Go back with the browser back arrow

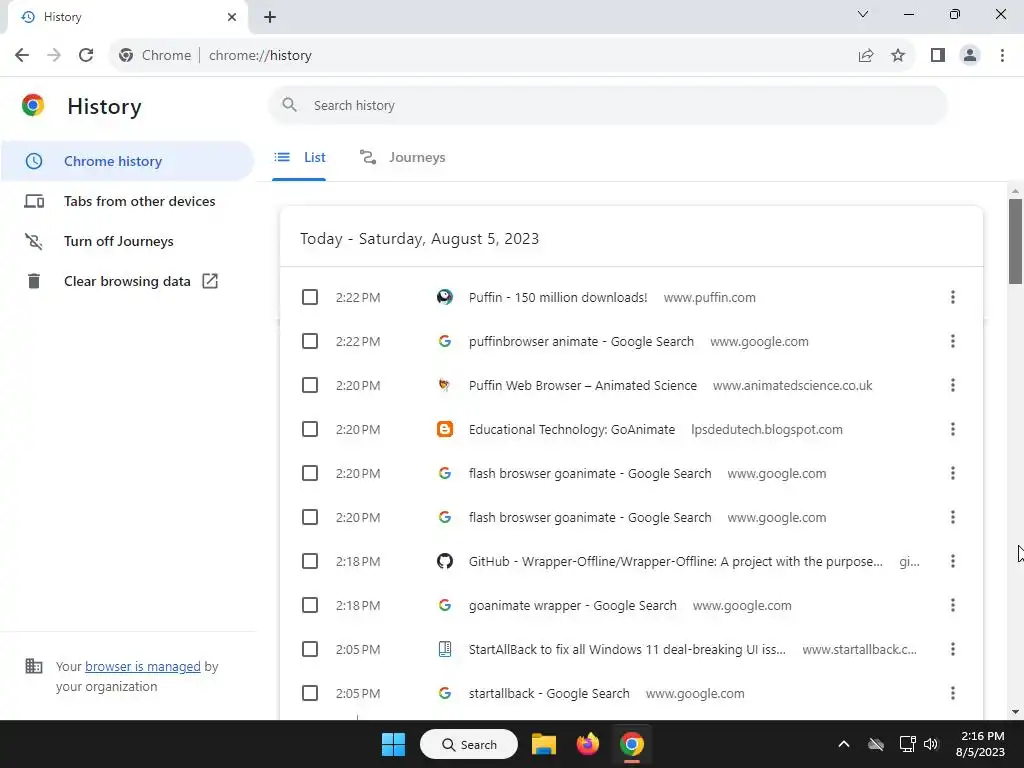[22, 56]
